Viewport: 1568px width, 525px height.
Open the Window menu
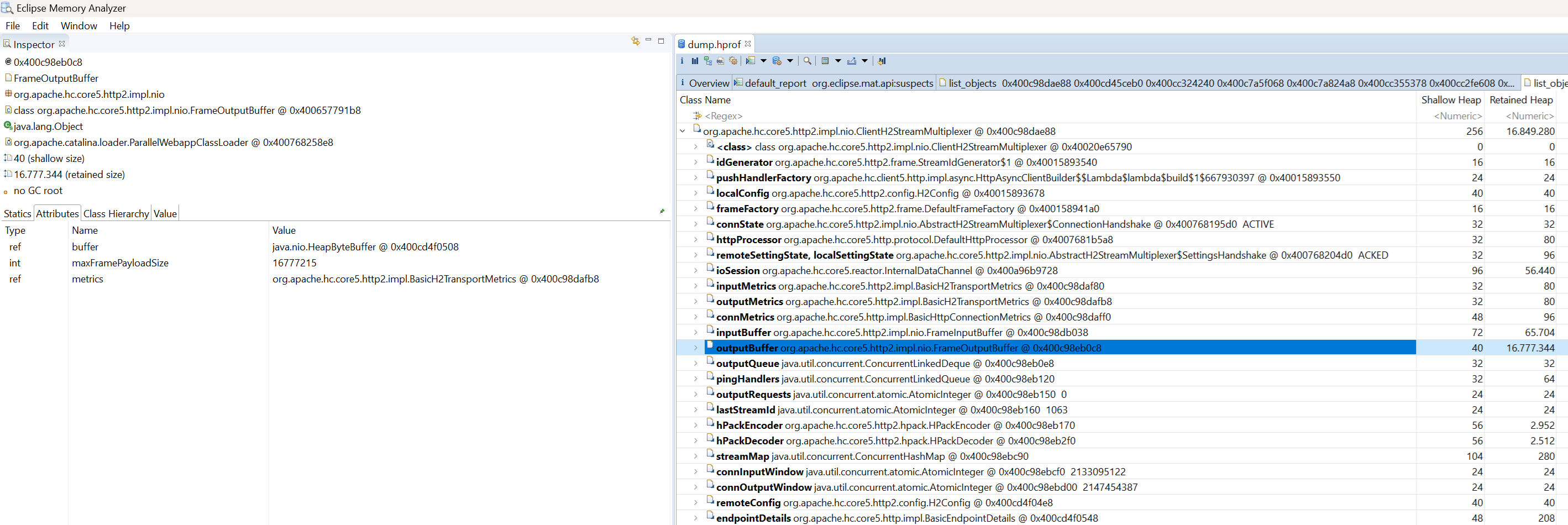(79, 25)
